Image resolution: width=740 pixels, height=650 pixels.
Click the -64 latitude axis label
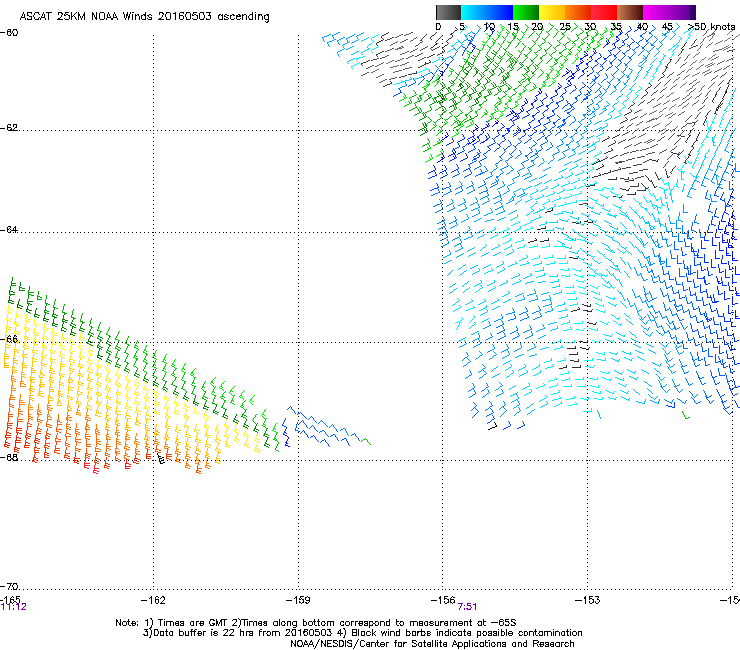click(9, 230)
